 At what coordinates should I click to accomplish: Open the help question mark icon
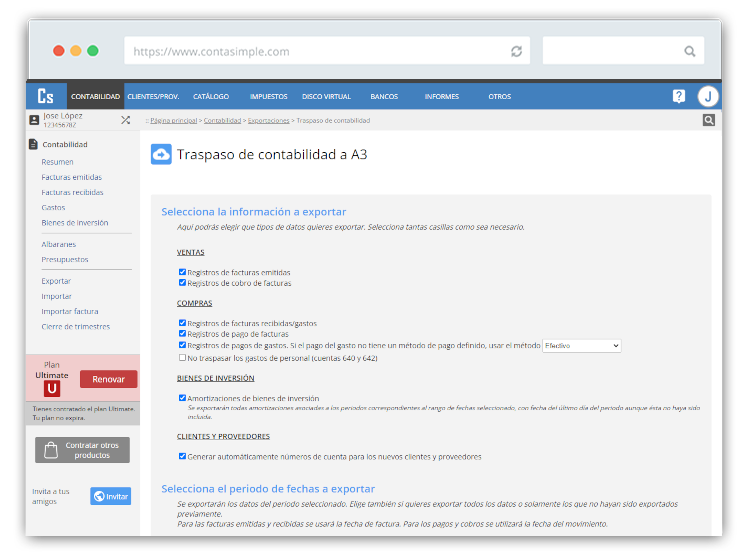[x=678, y=96]
